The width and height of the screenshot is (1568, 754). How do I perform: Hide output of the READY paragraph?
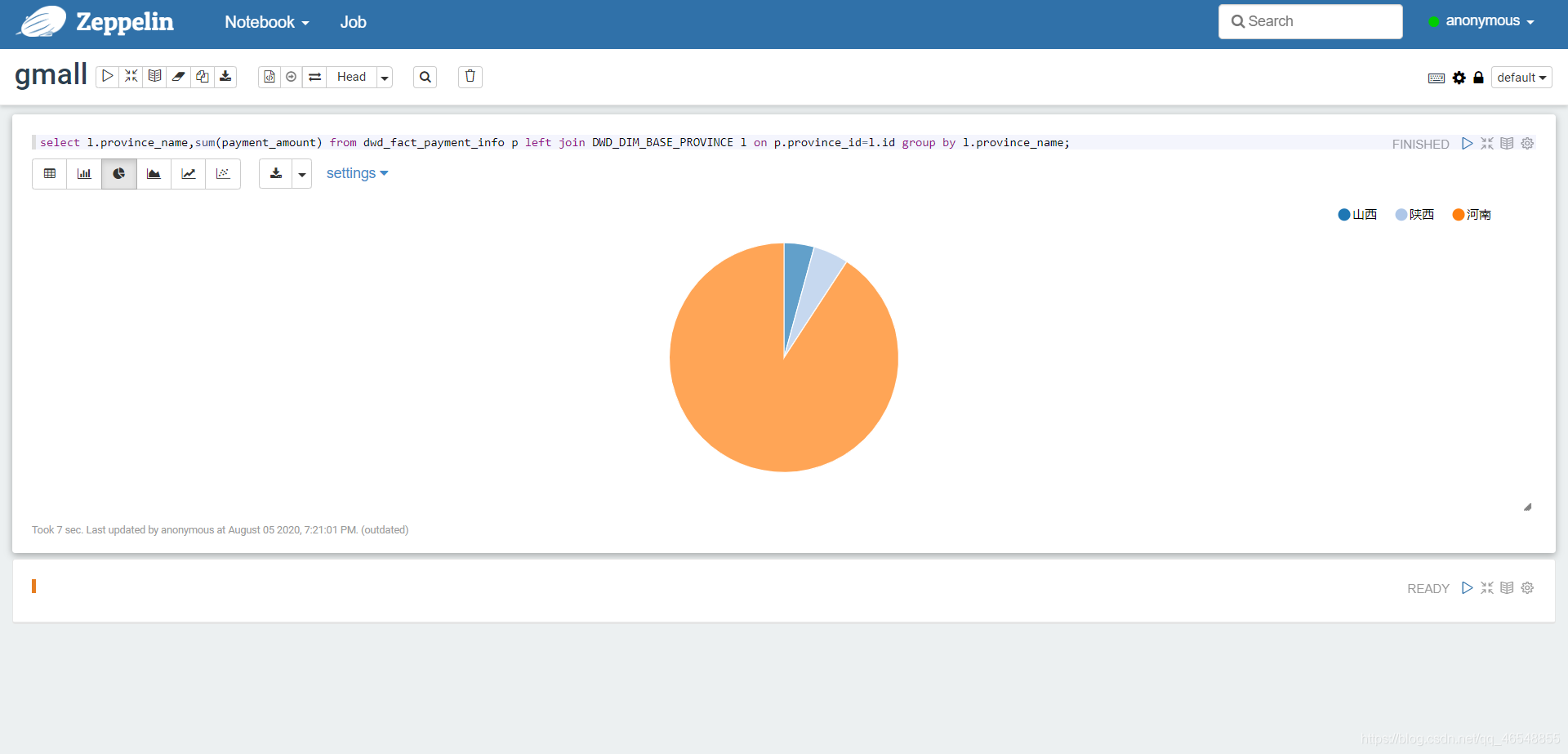(1507, 588)
